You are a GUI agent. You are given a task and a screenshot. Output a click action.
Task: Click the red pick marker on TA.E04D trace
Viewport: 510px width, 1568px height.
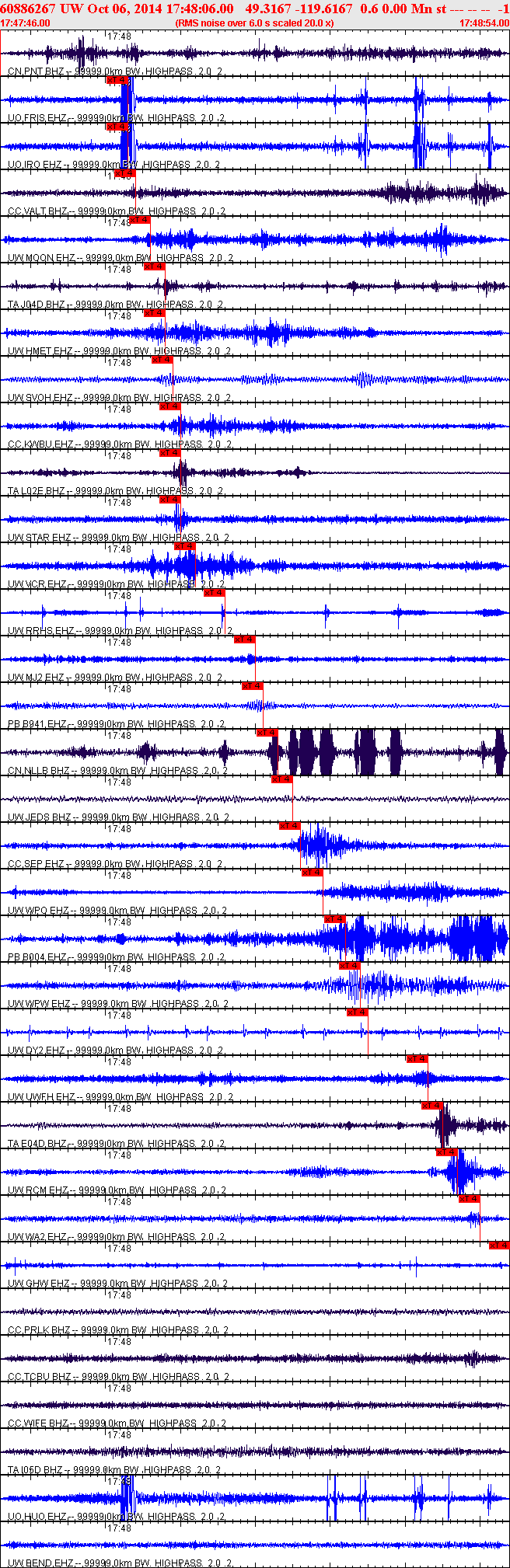point(431,1106)
